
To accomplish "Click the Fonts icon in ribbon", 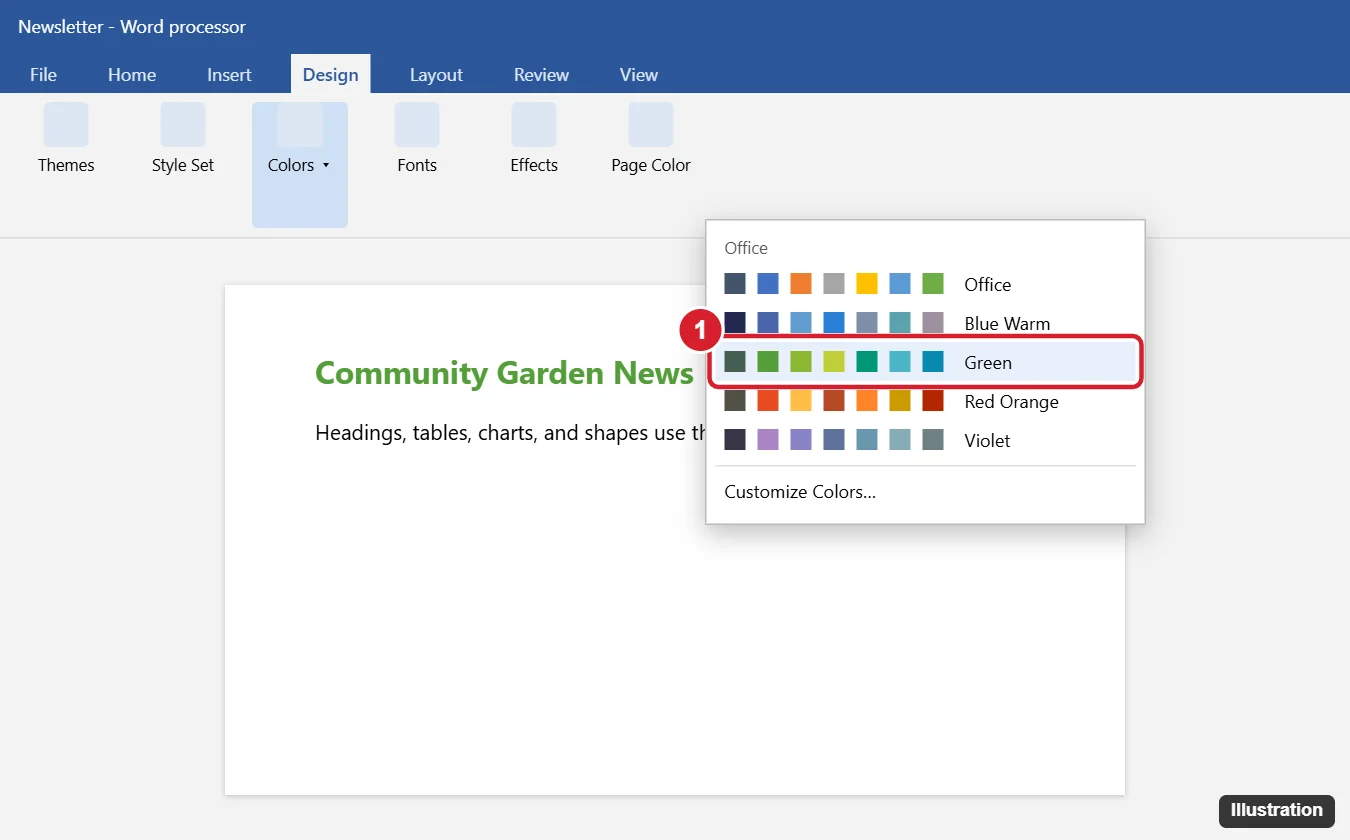I will point(417,125).
